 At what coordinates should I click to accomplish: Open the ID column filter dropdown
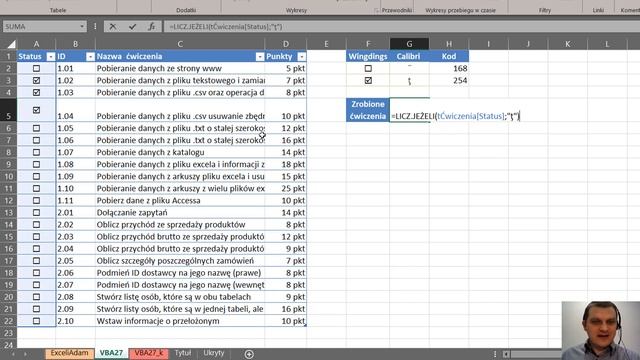click(90, 57)
